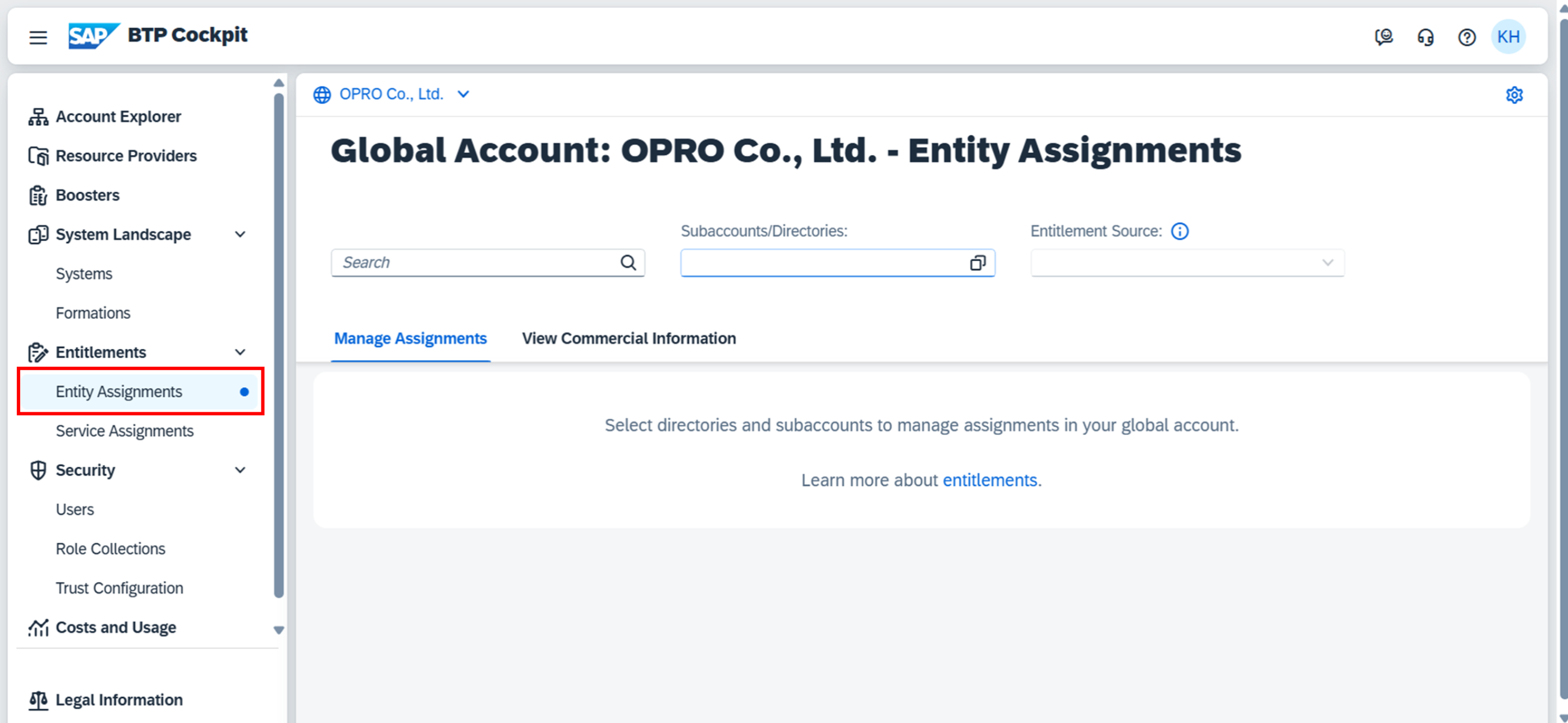Open the hamburger navigation menu
Image resolution: width=1568 pixels, height=723 pixels.
tap(38, 37)
